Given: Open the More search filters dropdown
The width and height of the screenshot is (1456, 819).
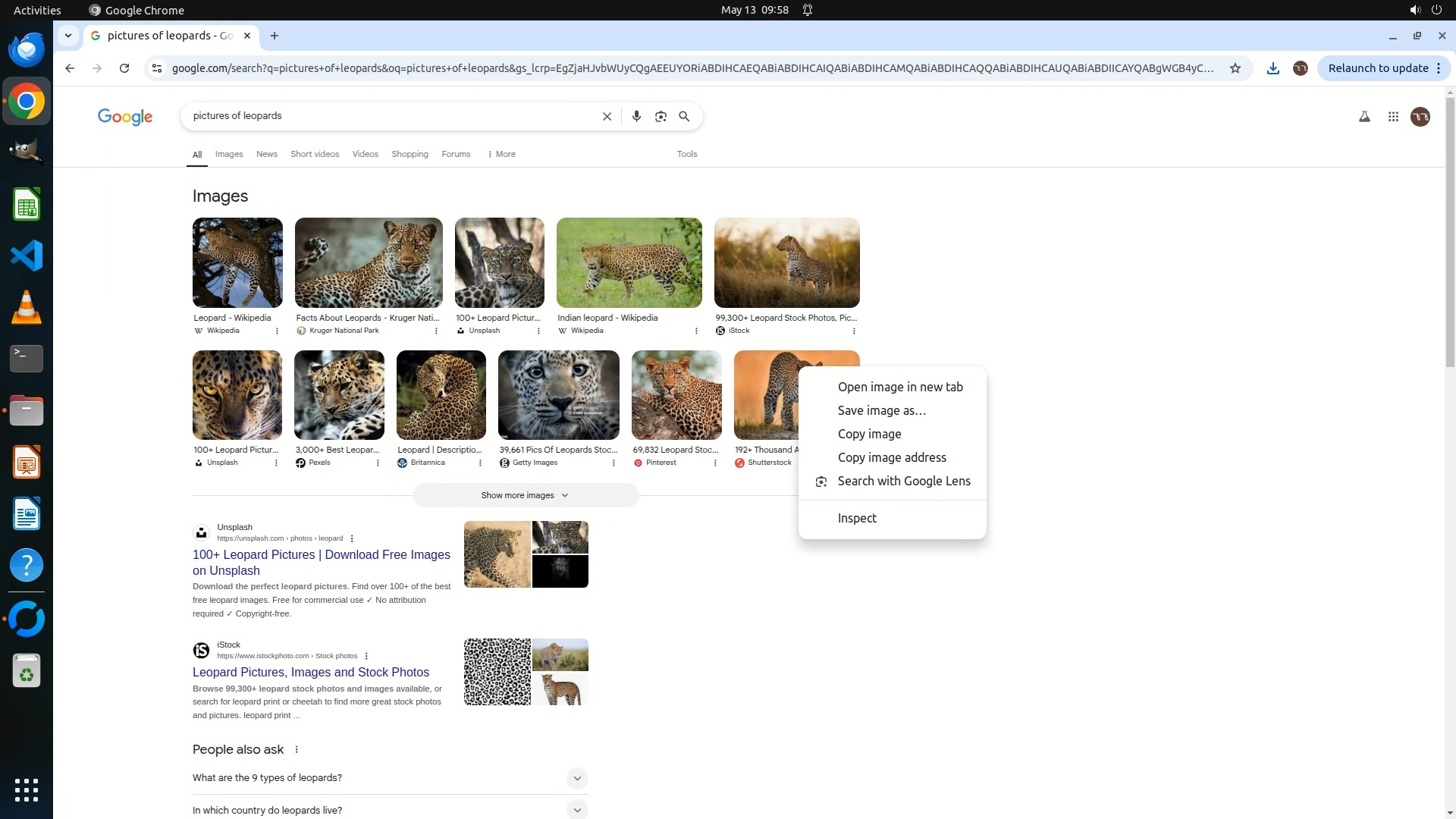Looking at the screenshot, I should (501, 154).
